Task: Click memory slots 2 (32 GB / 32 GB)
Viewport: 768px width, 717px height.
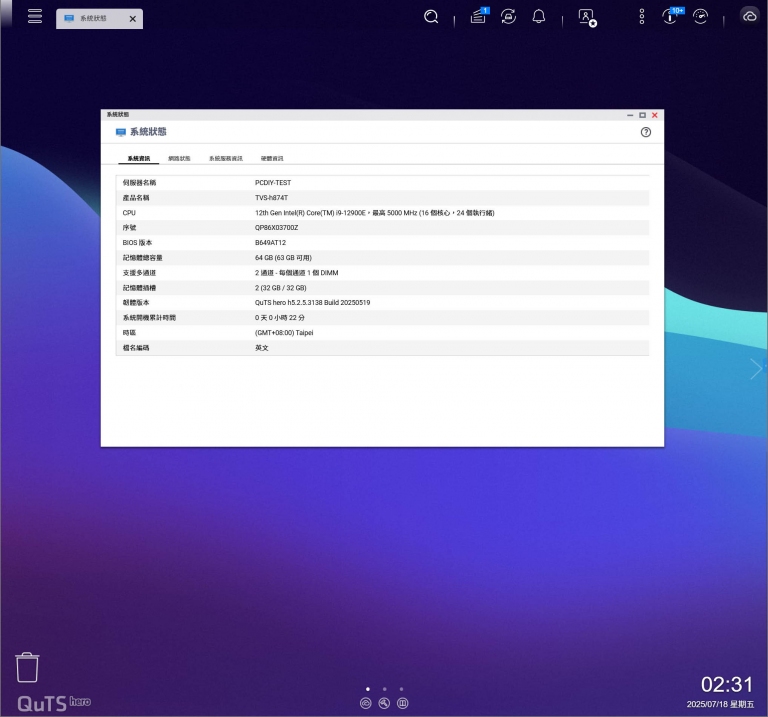Action: tap(281, 288)
